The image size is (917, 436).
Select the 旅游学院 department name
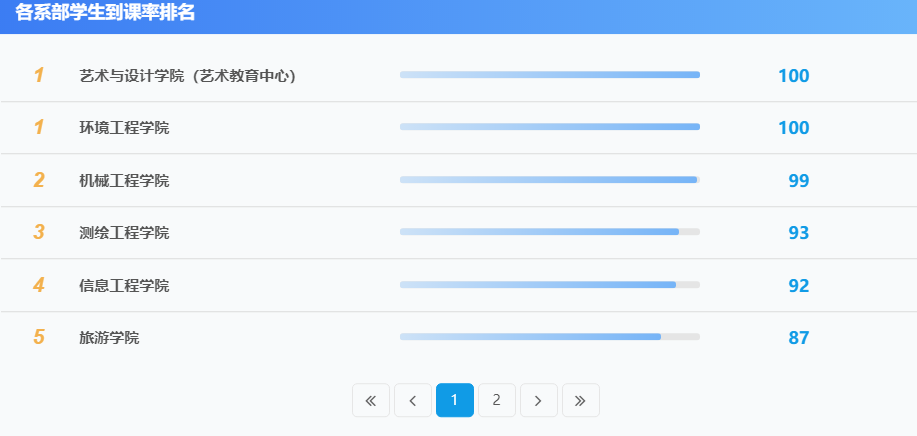tap(109, 338)
